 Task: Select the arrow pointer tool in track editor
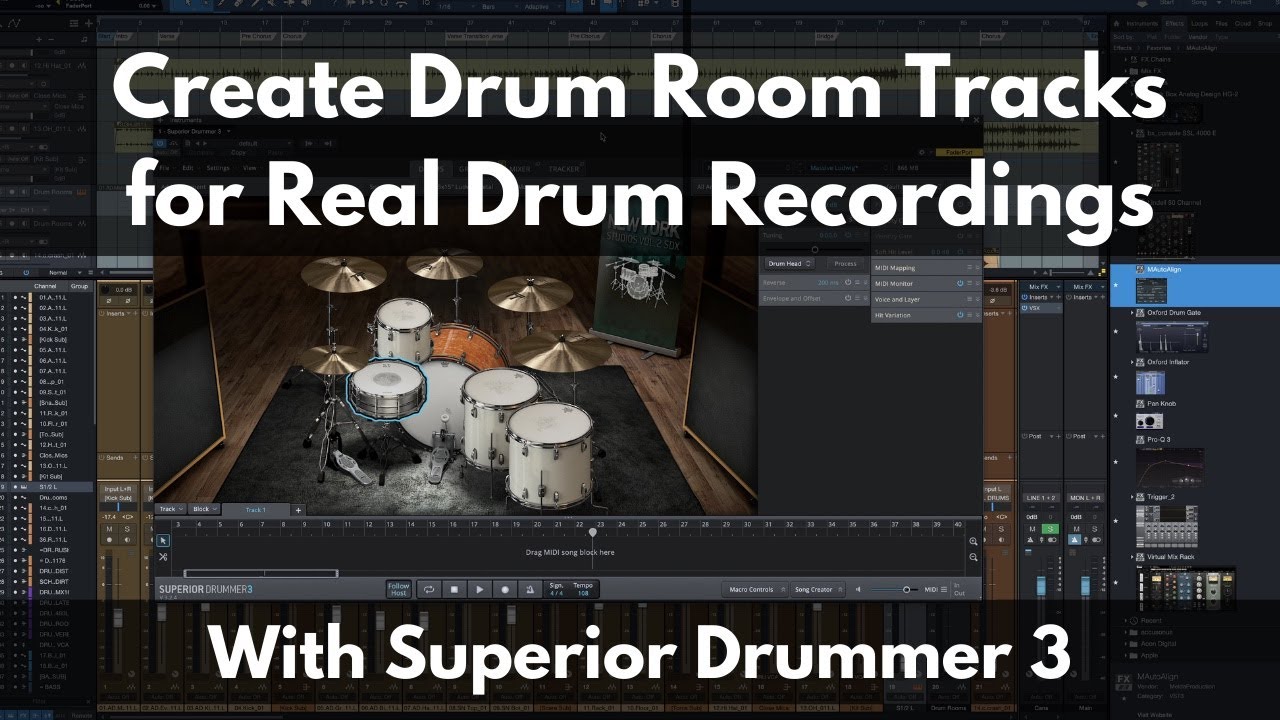coord(163,540)
